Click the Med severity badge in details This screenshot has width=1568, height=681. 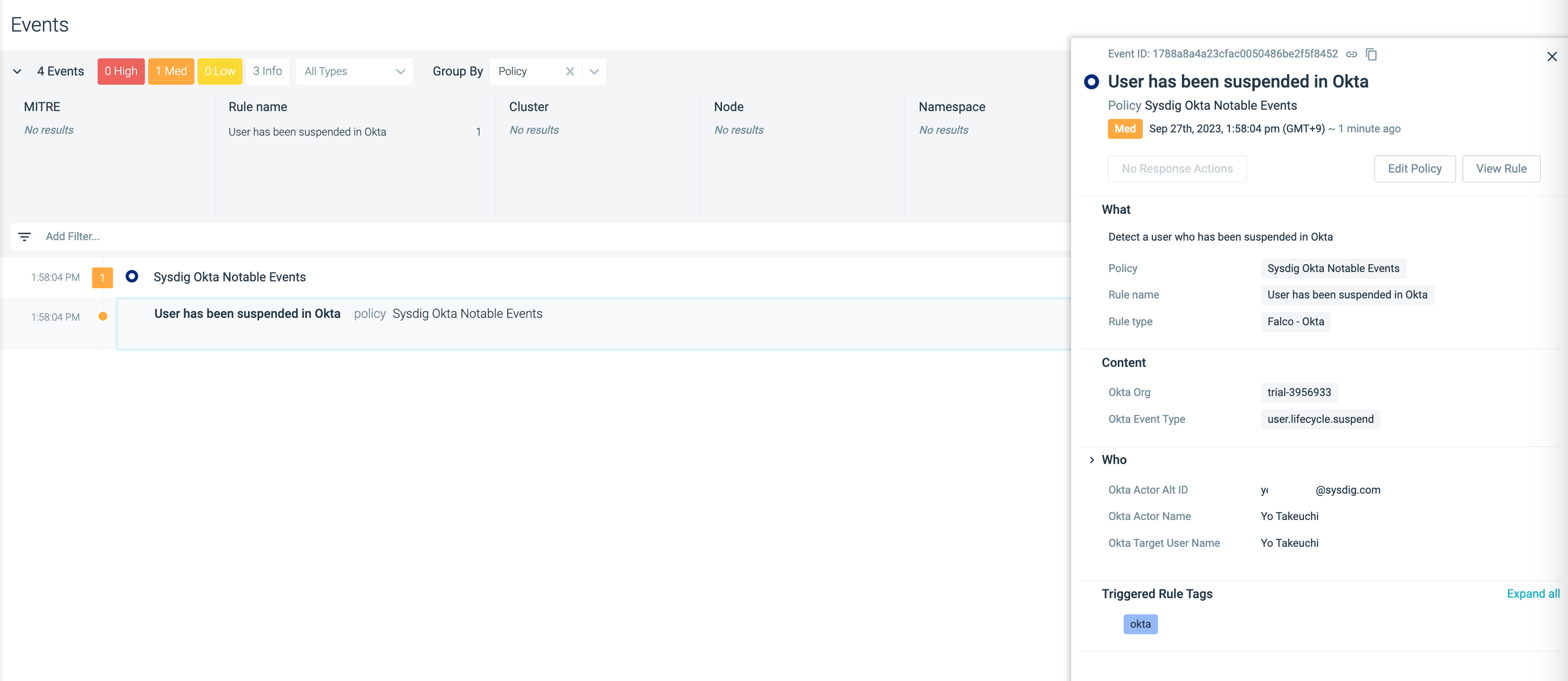point(1125,129)
